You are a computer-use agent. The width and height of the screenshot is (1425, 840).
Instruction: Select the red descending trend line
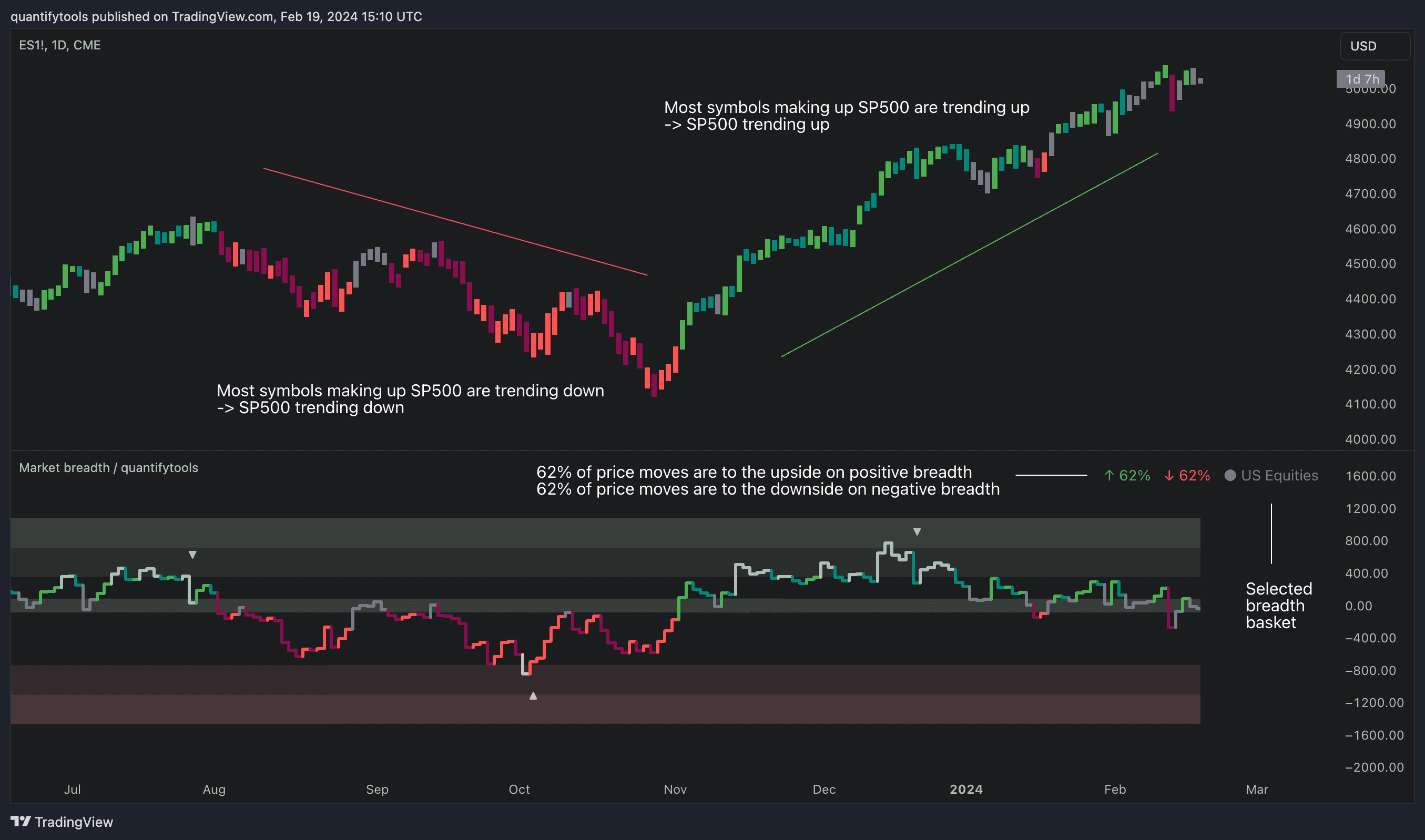455,221
